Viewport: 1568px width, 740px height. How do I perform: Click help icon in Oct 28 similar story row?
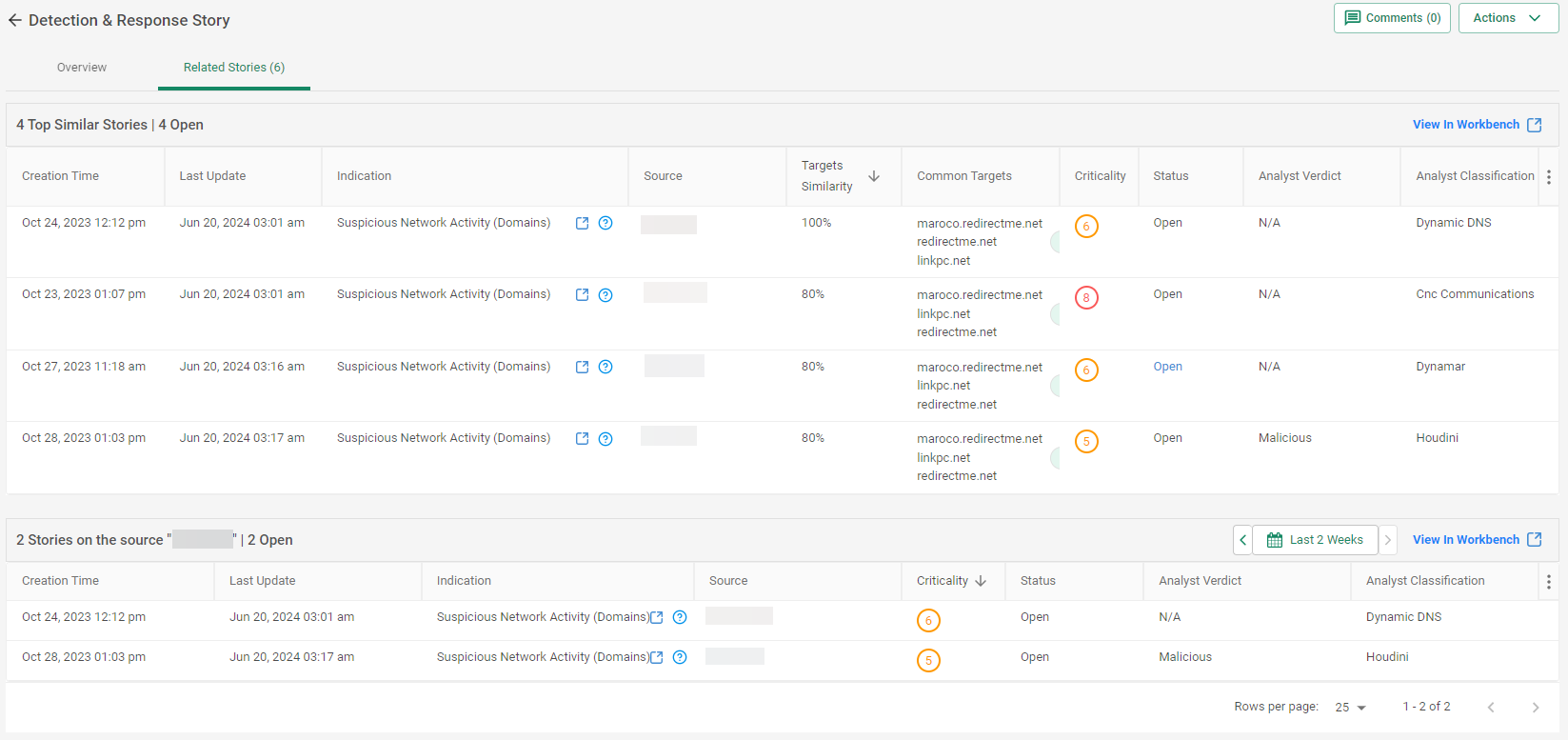[605, 439]
